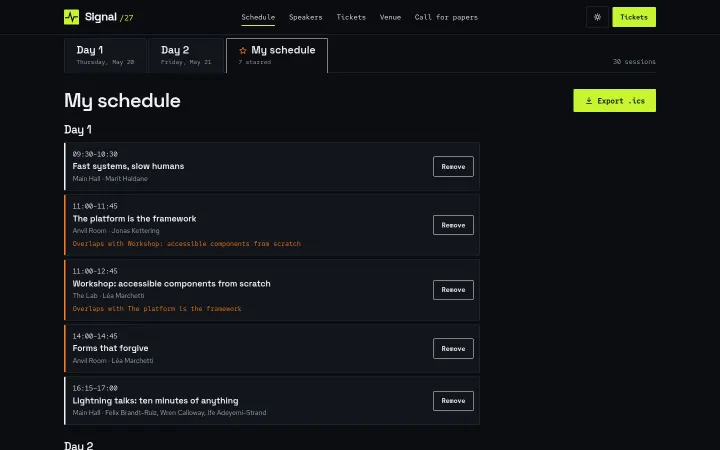
Task: Click 'The Lab · Léa Marchetti' details
Action: [108, 296]
